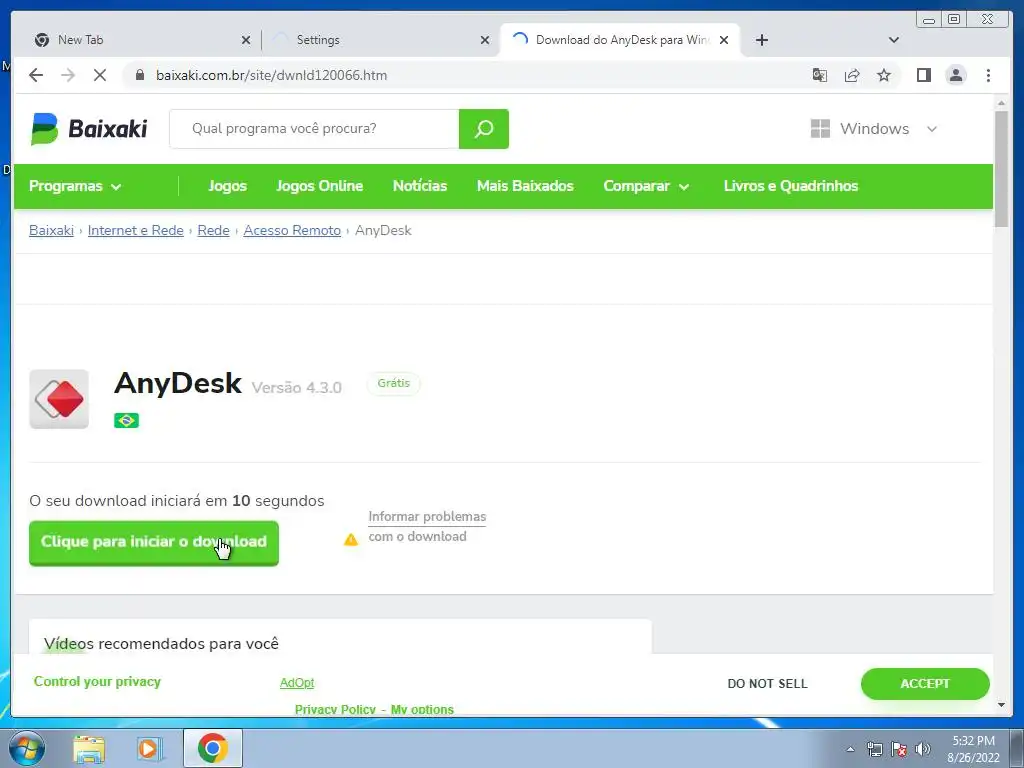
Task: Expand the Windows platform dropdown
Action: [x=874, y=129]
